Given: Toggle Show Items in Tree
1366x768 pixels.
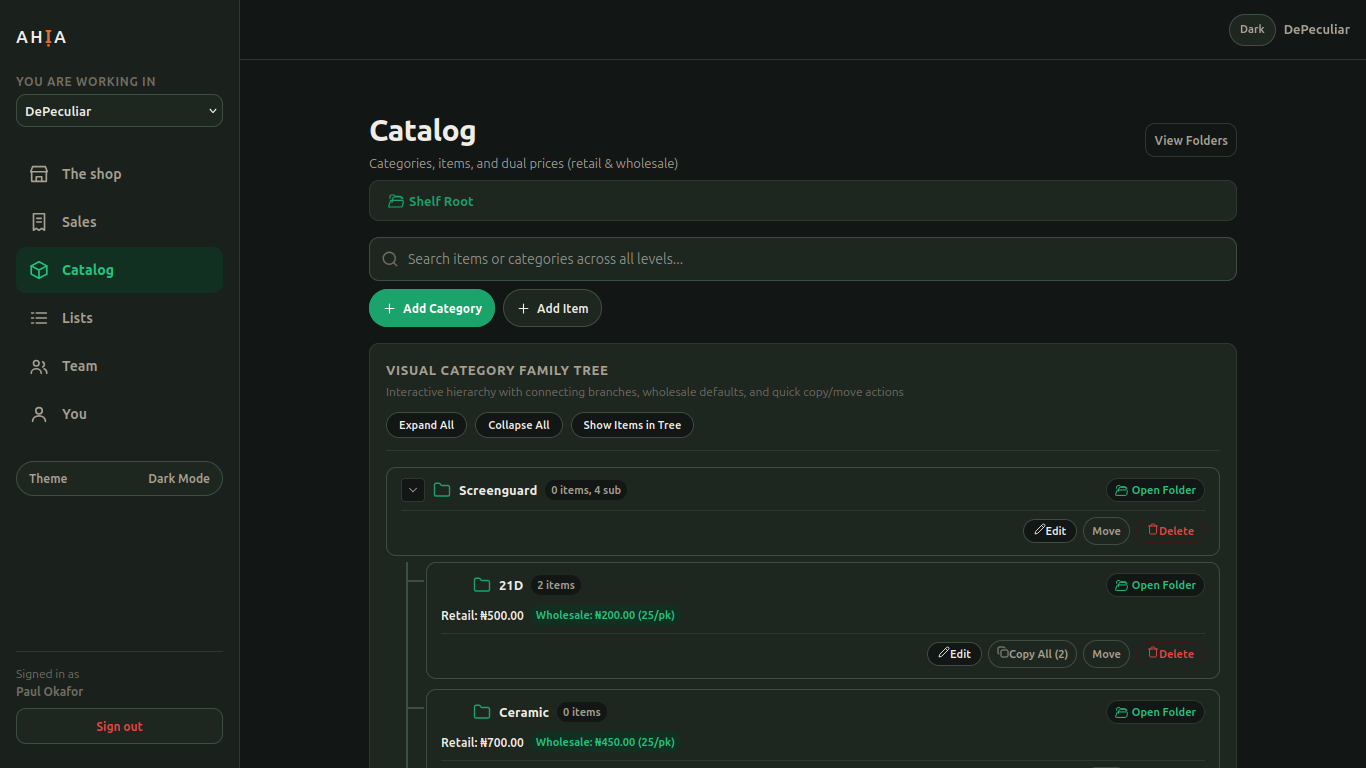Looking at the screenshot, I should [x=632, y=425].
